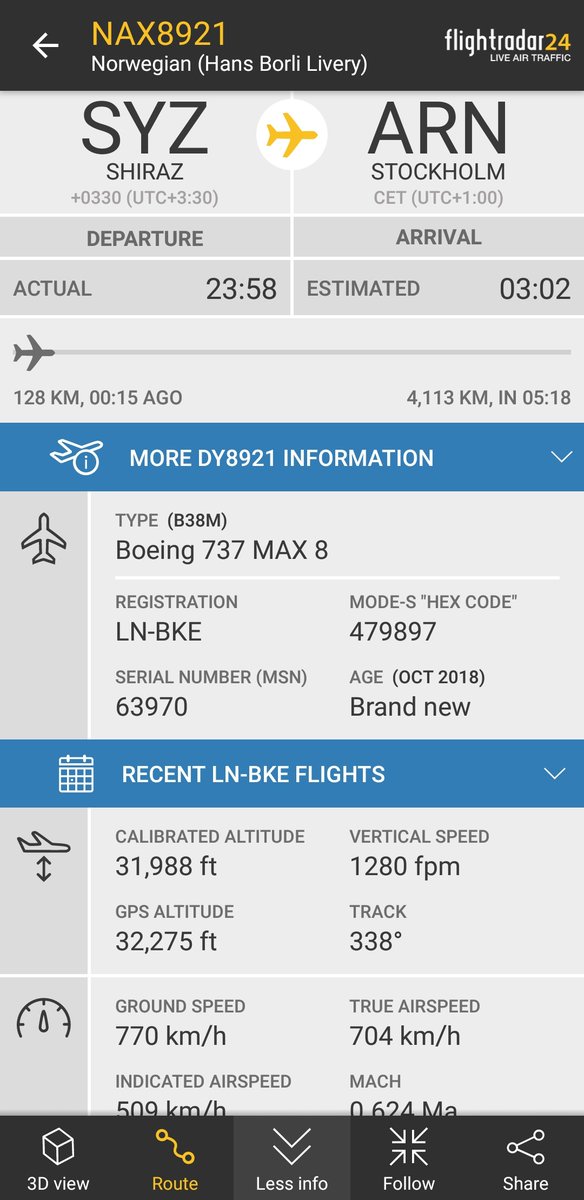Click the yellow airplane route icon
The width and height of the screenshot is (584, 1200).
point(292,135)
